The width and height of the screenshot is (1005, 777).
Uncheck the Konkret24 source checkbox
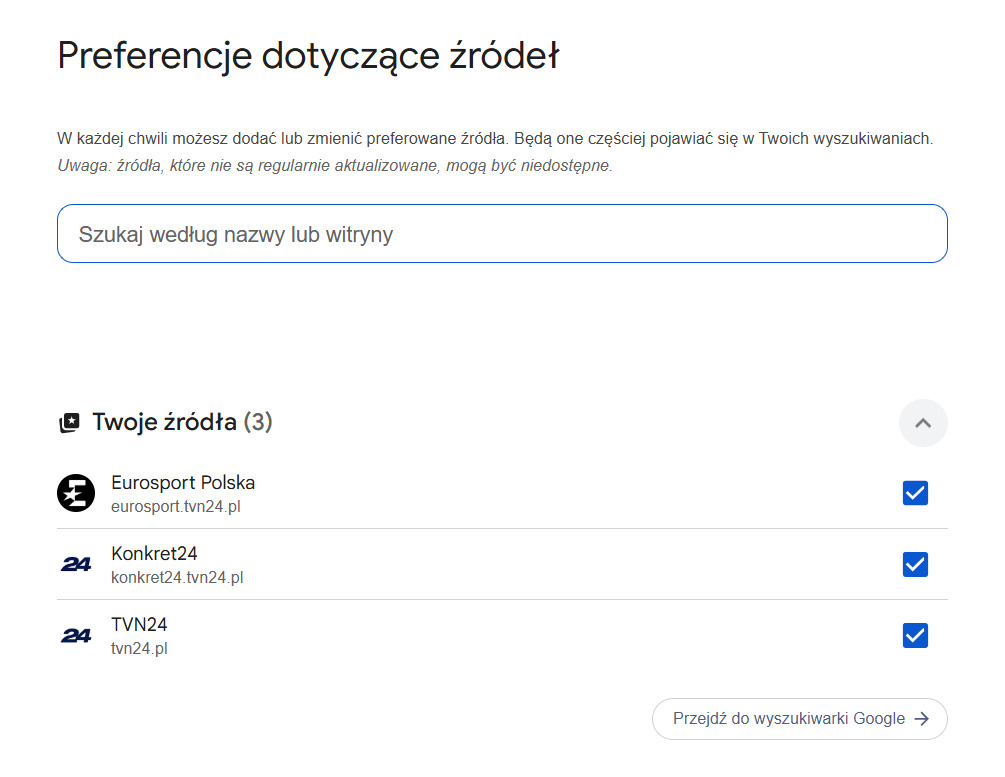click(915, 564)
